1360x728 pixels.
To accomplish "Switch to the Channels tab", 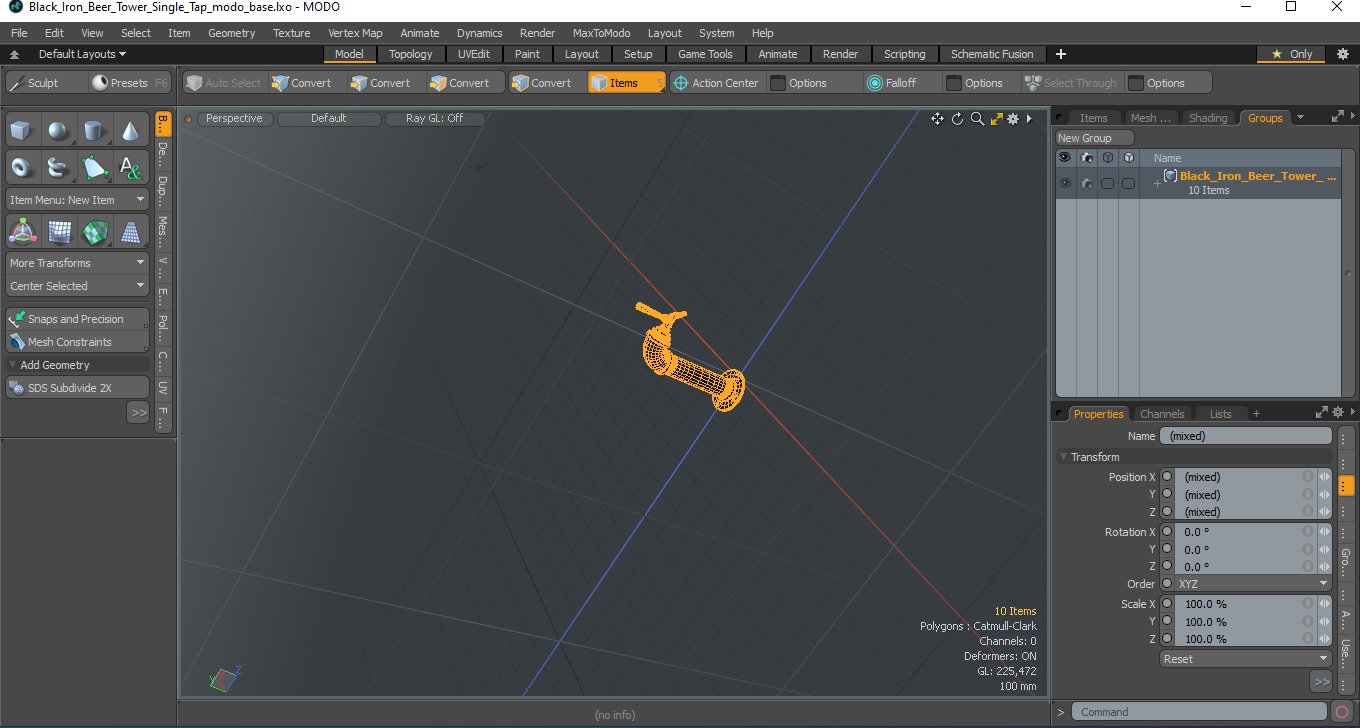I will [1162, 414].
